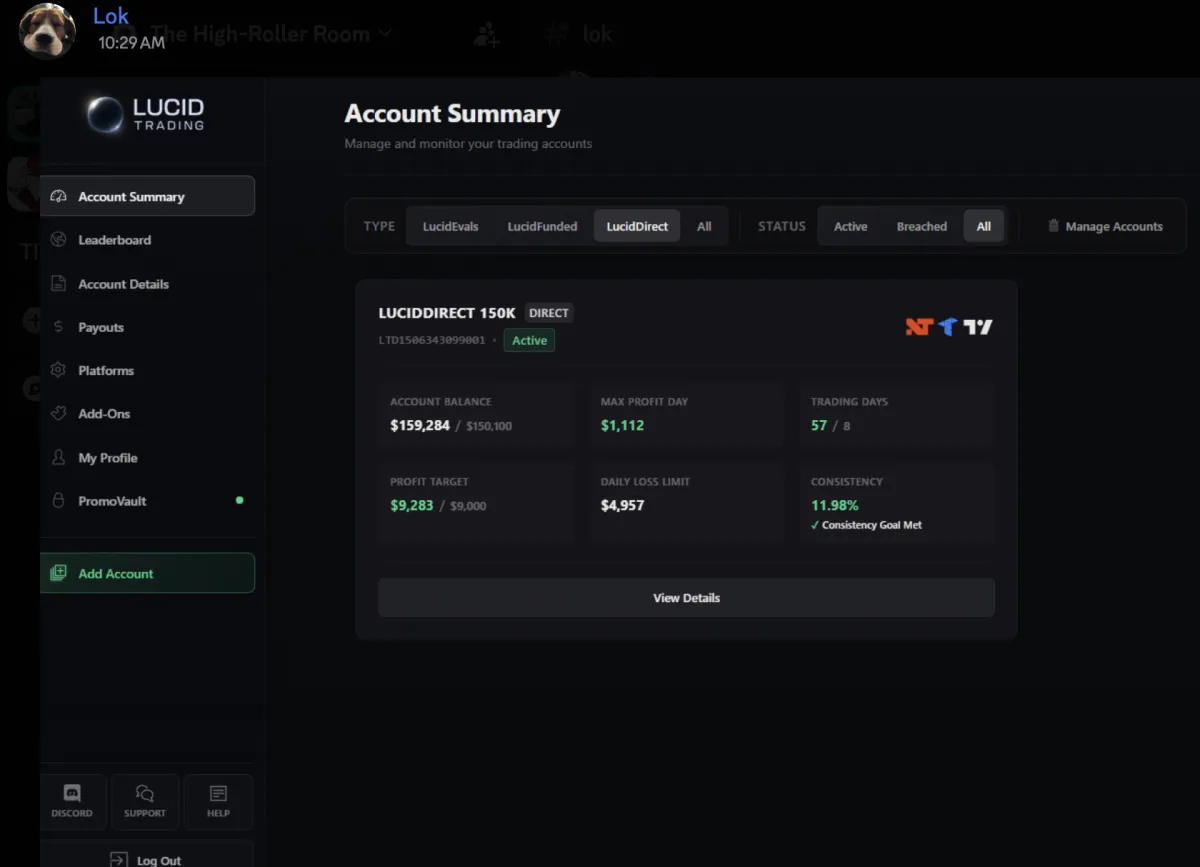Click the $9,283 profit target value

pos(412,505)
